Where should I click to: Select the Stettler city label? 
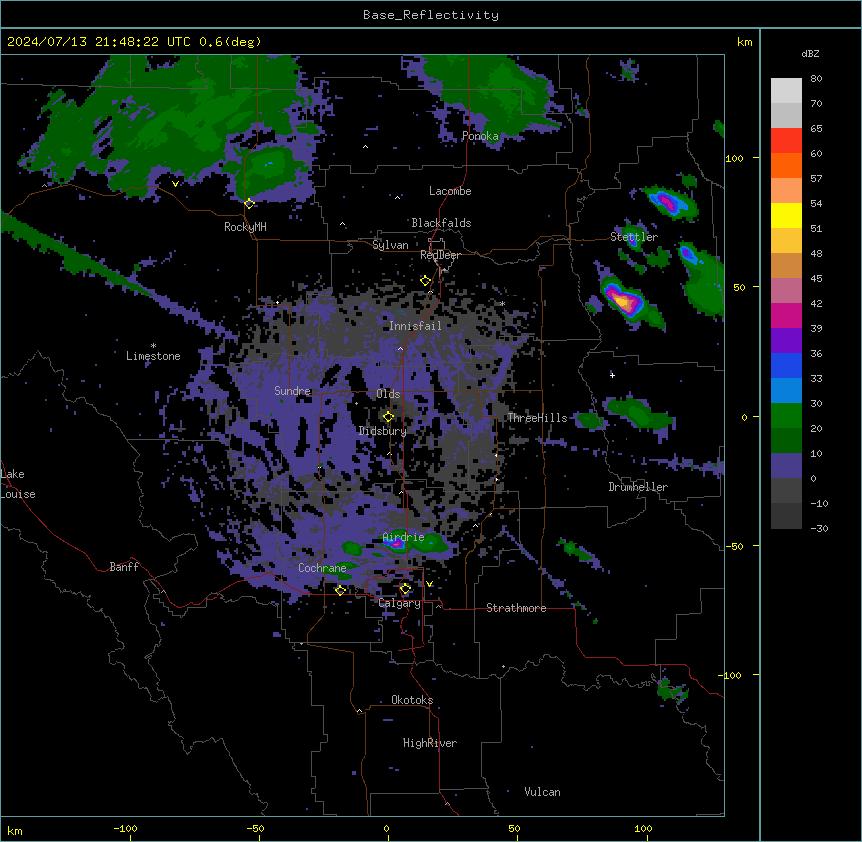coord(634,237)
